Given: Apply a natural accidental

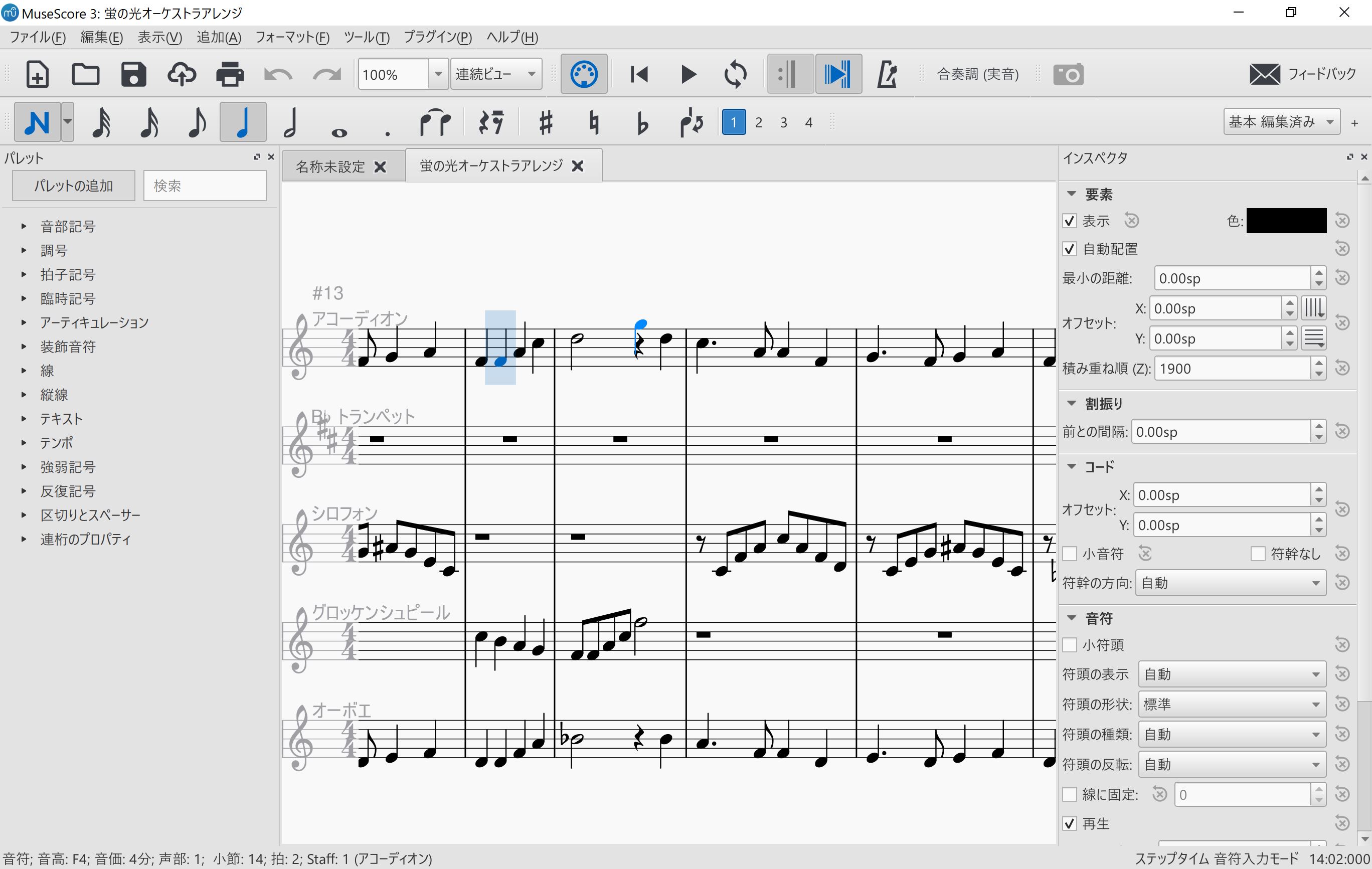Looking at the screenshot, I should pos(594,122).
